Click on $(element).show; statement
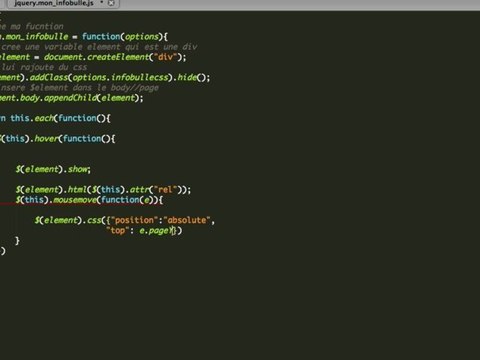 53,169
